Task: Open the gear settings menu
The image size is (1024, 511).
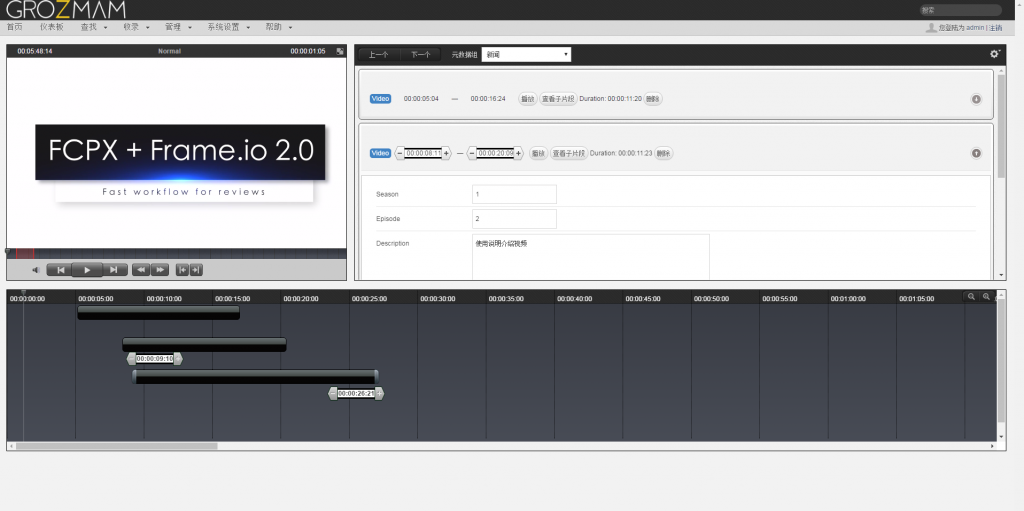Action: pyautogui.click(x=995, y=54)
